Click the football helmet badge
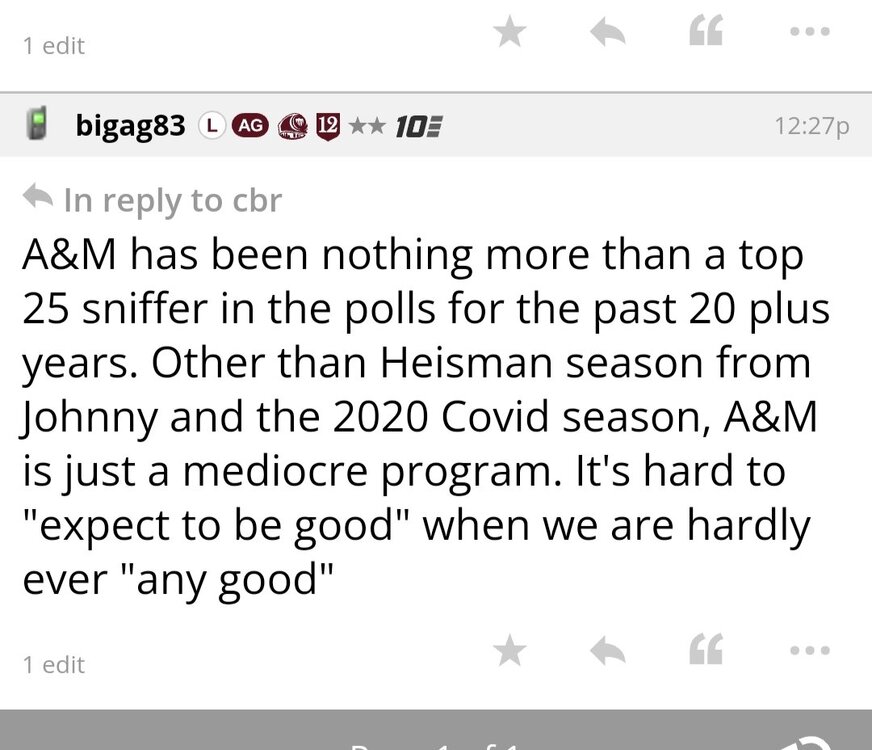This screenshot has width=872, height=750. click(291, 126)
